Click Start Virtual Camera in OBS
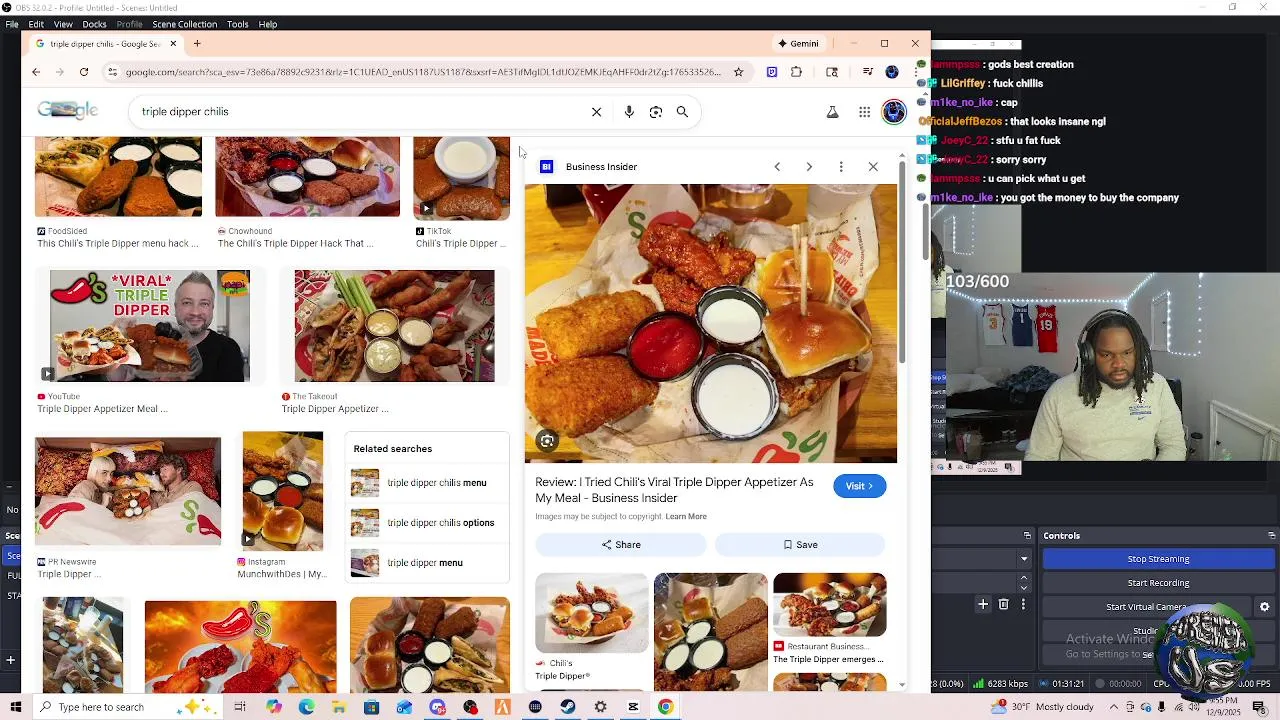 pyautogui.click(x=1147, y=607)
